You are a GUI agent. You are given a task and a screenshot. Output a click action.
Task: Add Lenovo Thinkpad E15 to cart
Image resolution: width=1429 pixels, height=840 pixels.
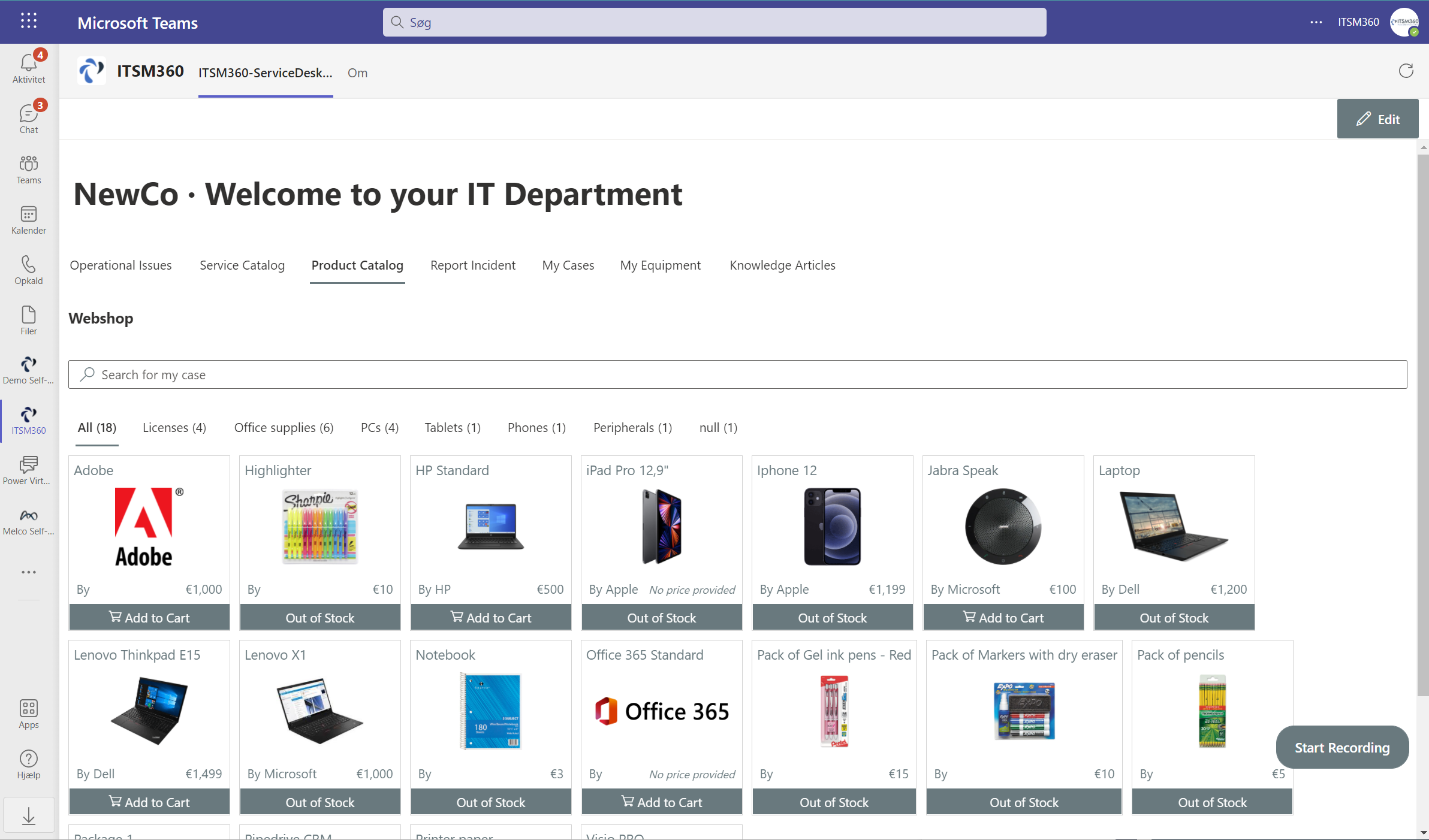click(x=149, y=802)
